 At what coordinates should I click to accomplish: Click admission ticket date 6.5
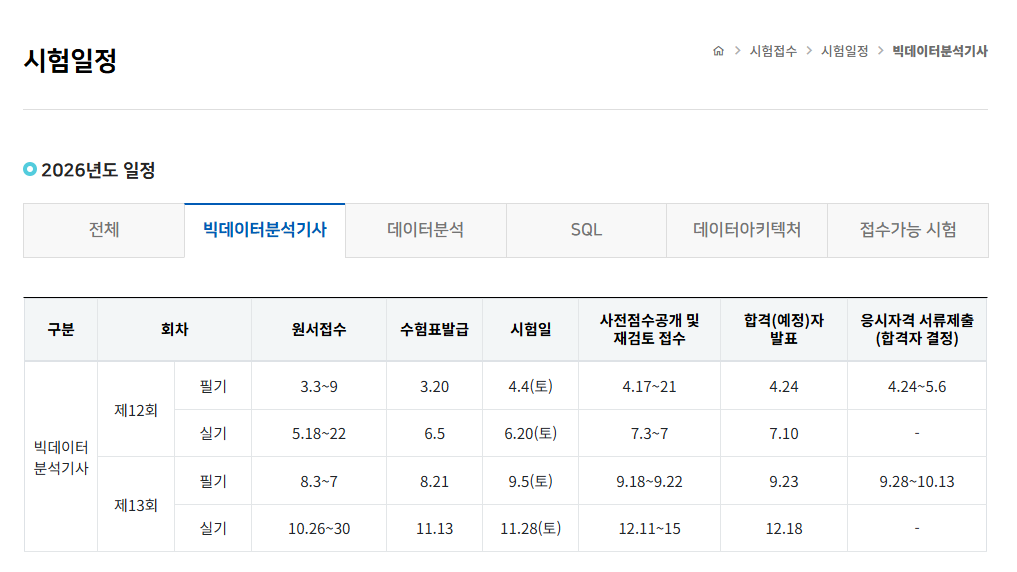(x=435, y=433)
